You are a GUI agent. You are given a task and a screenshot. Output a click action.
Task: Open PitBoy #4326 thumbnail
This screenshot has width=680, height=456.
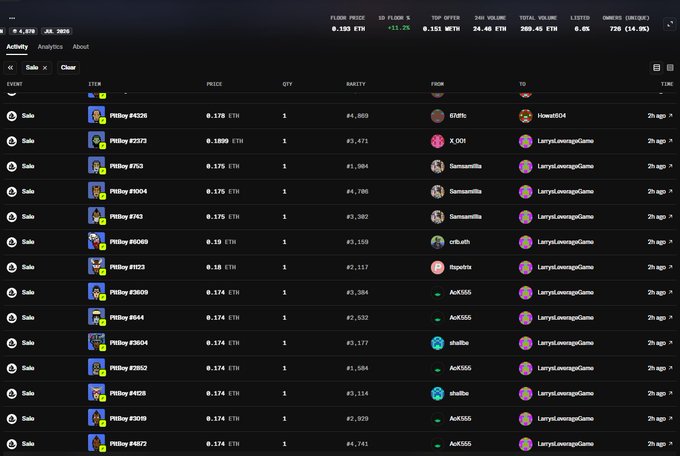pyautogui.click(x=96, y=115)
